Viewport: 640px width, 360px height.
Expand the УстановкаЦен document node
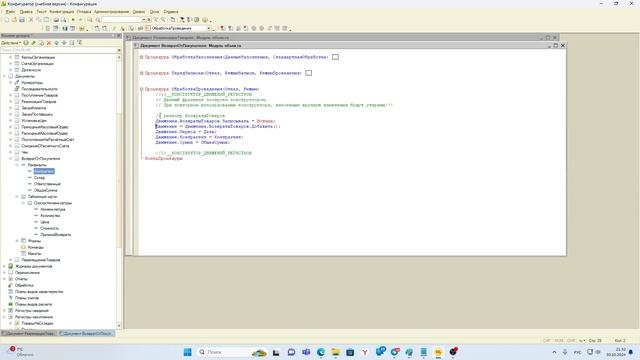(11, 120)
